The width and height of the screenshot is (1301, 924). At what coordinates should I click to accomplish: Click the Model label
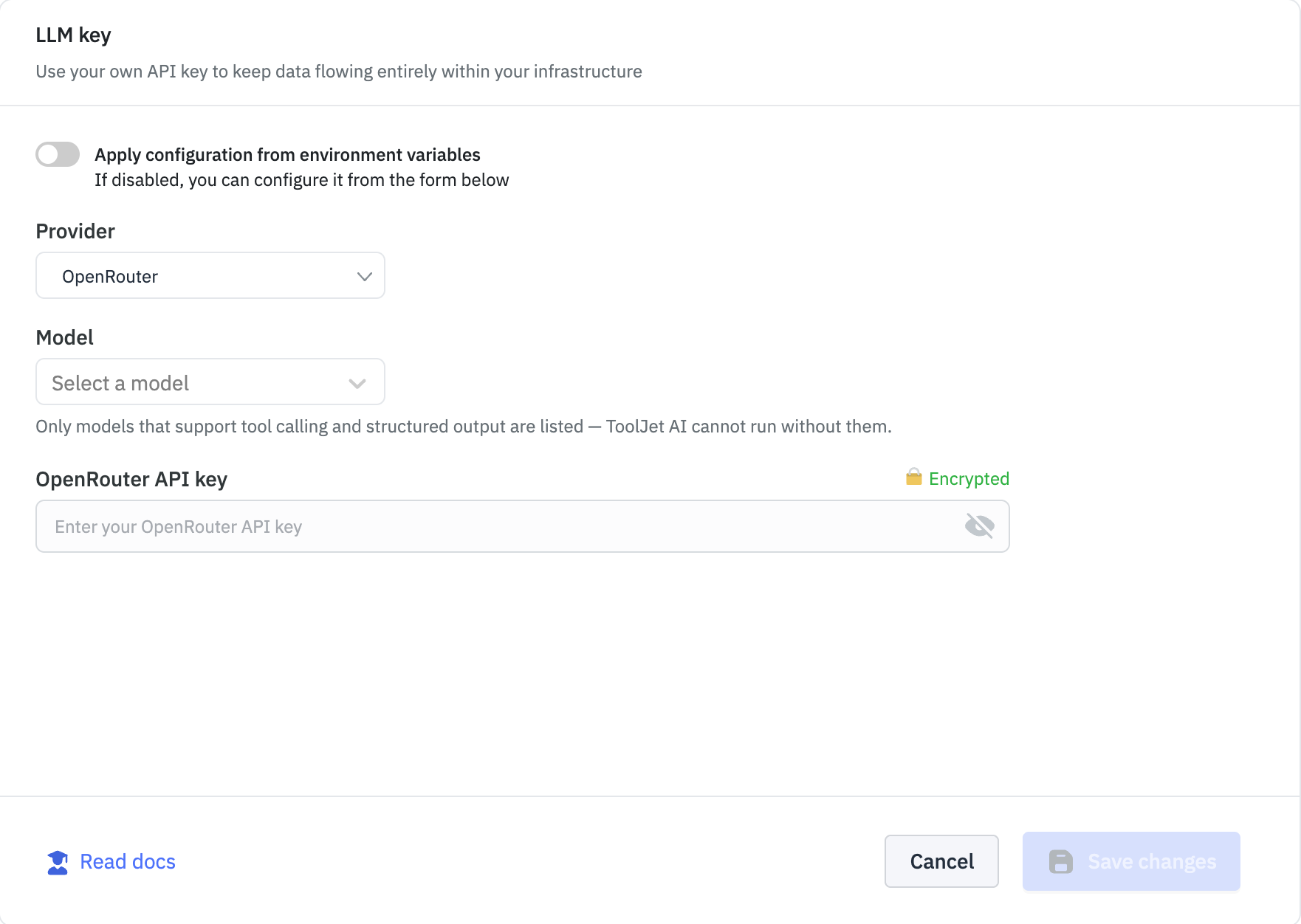click(65, 338)
